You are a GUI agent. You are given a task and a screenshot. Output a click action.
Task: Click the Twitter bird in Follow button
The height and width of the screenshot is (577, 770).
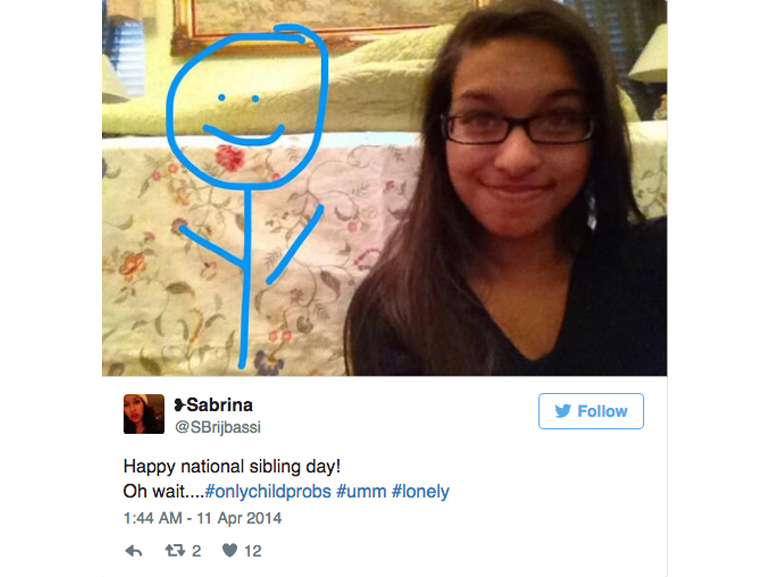[563, 411]
